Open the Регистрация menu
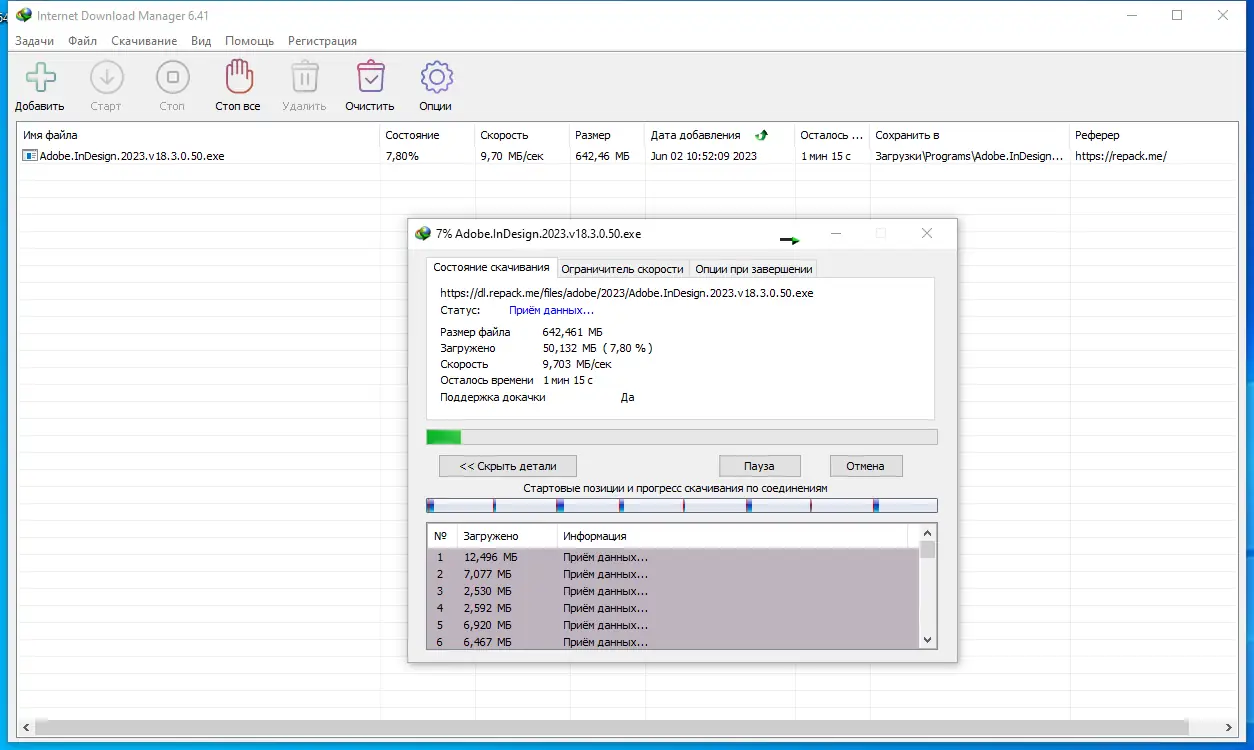Image resolution: width=1254 pixels, height=750 pixels. click(322, 41)
